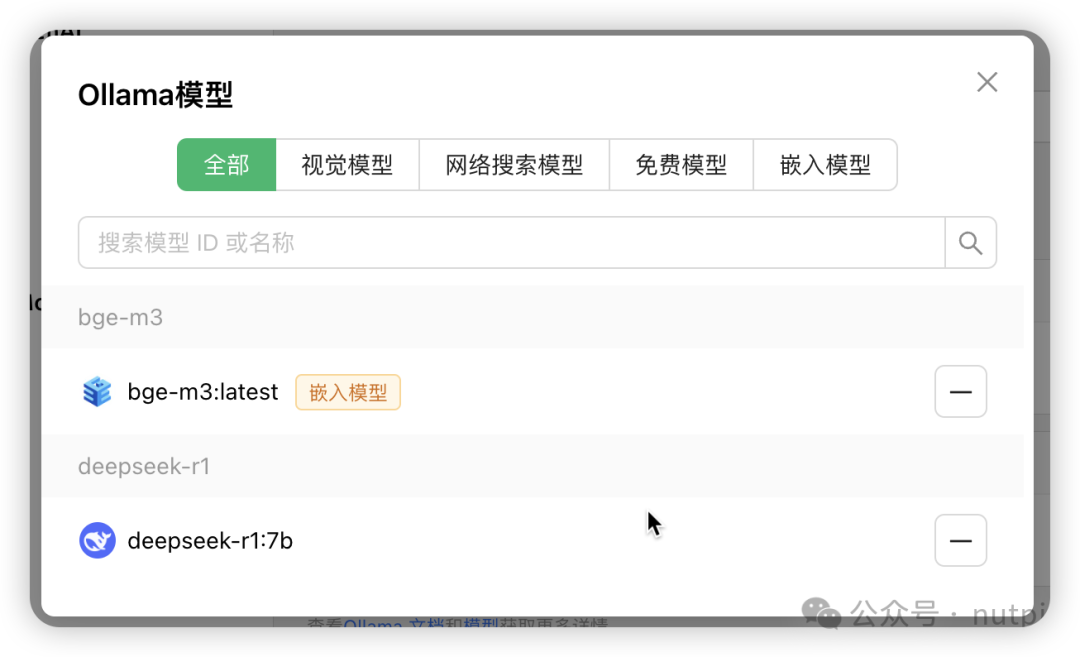Viewport: 1080px width, 657px height.
Task: Switch to the 嵌入模型 filter tab
Action: point(825,165)
